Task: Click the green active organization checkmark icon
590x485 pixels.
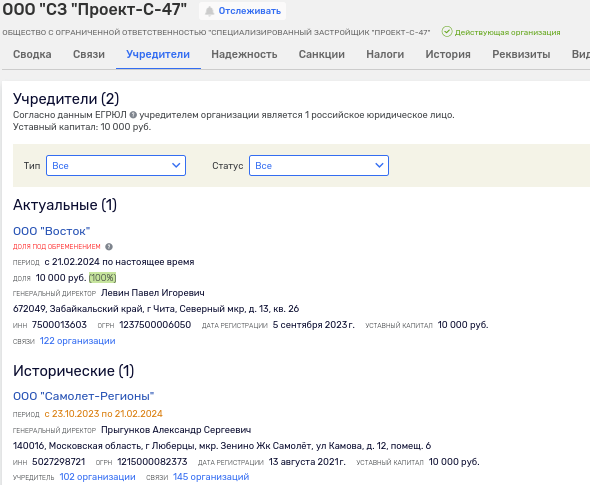Action: pyautogui.click(x=447, y=32)
